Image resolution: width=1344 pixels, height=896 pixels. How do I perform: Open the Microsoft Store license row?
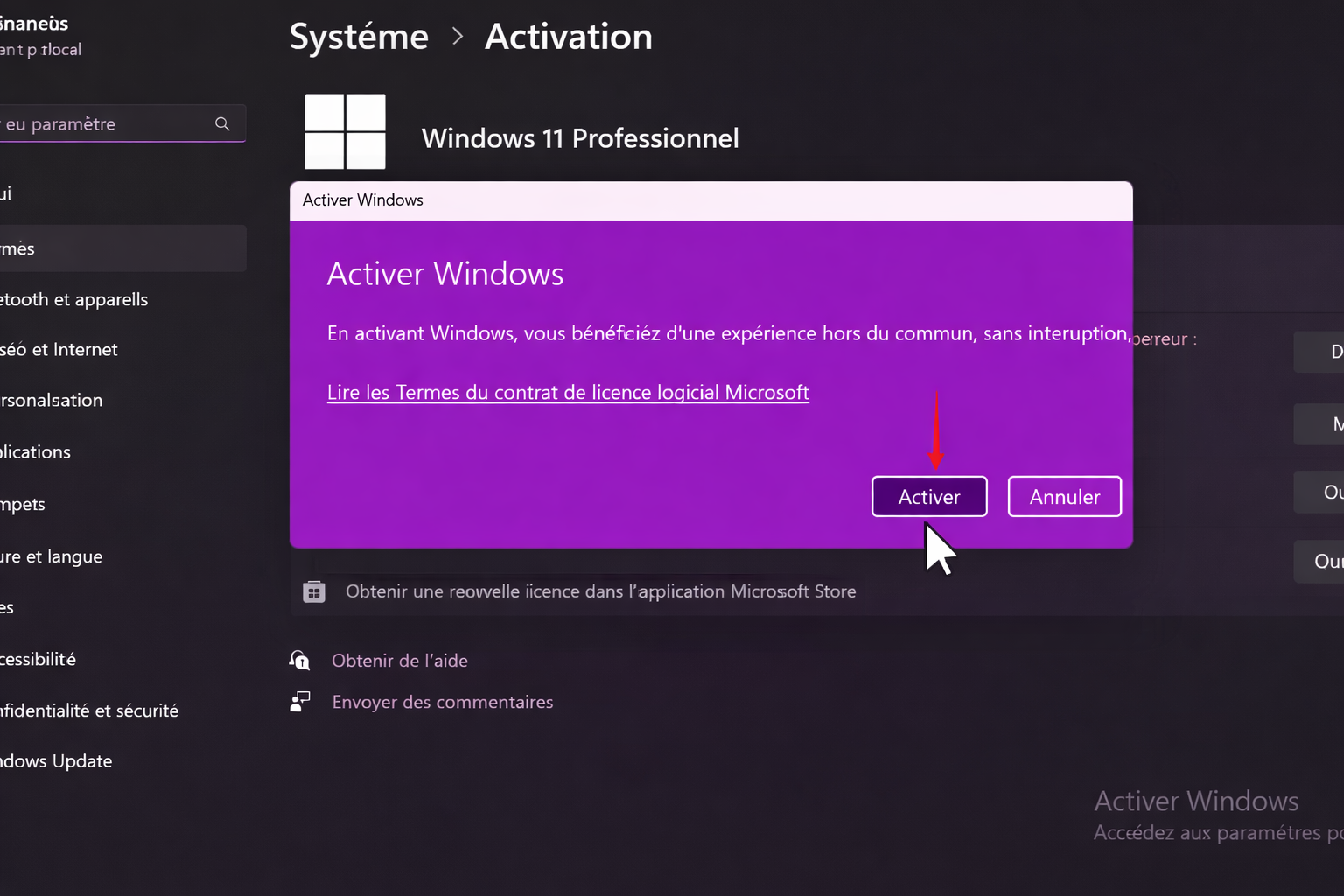[816, 591]
